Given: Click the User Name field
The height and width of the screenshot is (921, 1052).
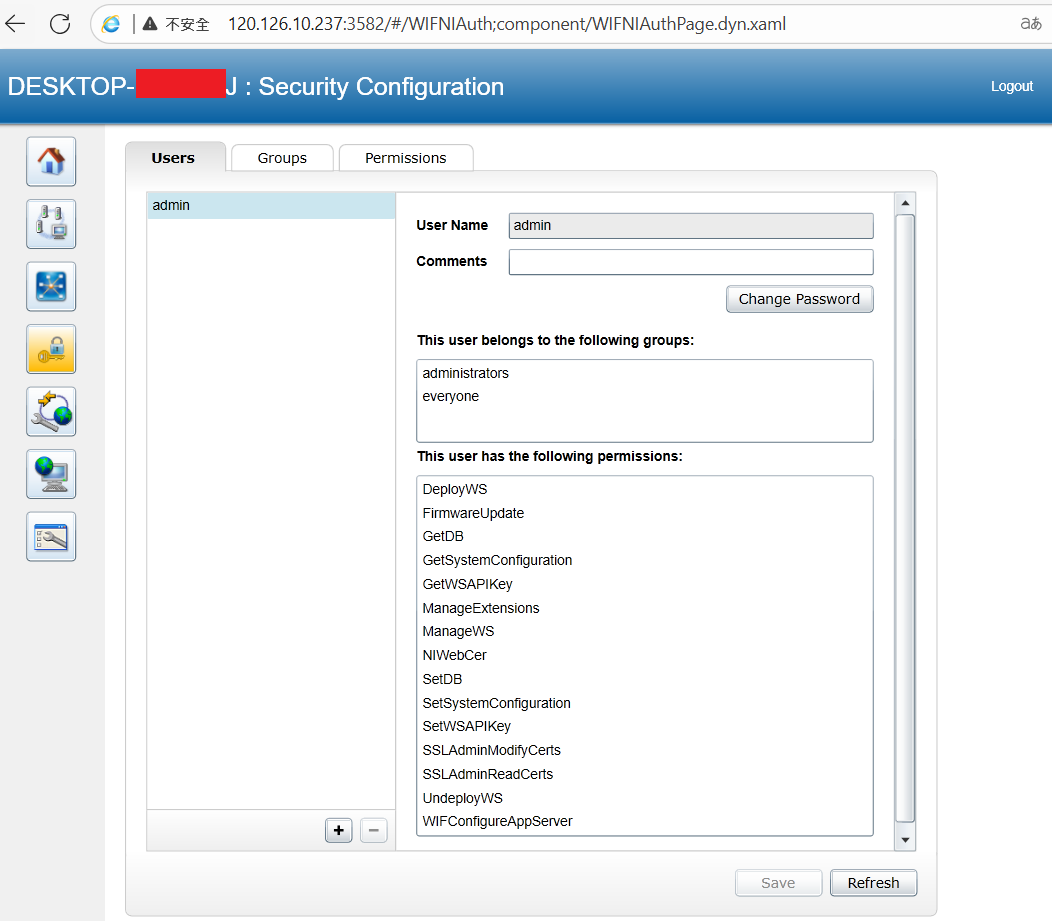Looking at the screenshot, I should click(x=691, y=225).
